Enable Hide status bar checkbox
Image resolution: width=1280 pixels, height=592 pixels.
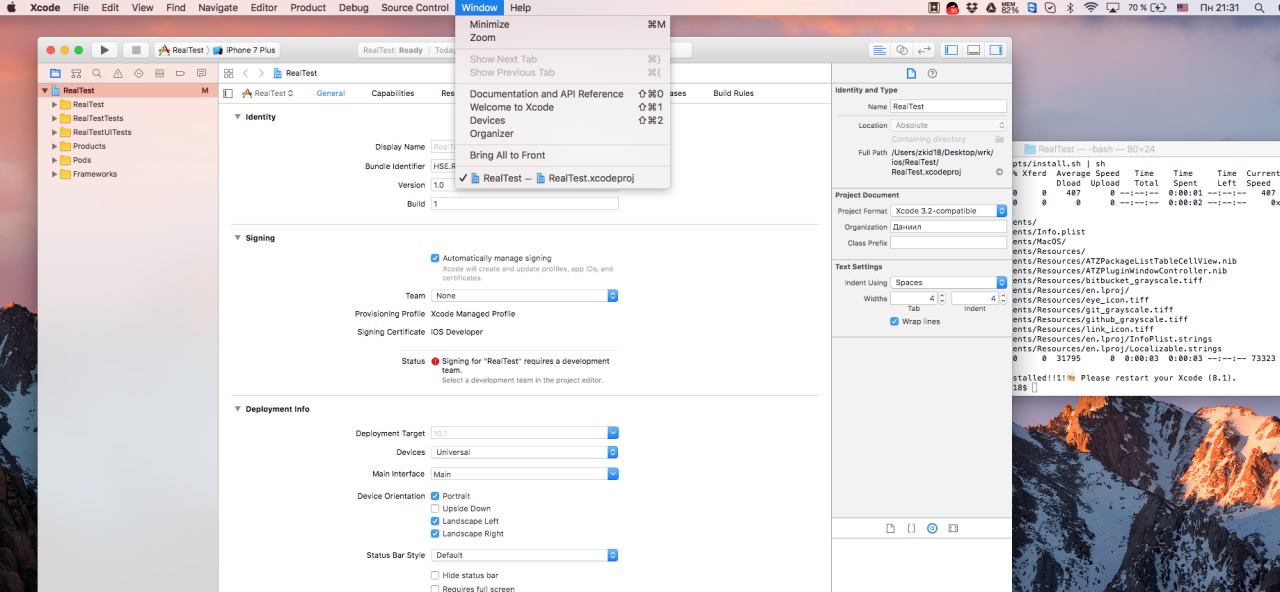click(x=435, y=575)
